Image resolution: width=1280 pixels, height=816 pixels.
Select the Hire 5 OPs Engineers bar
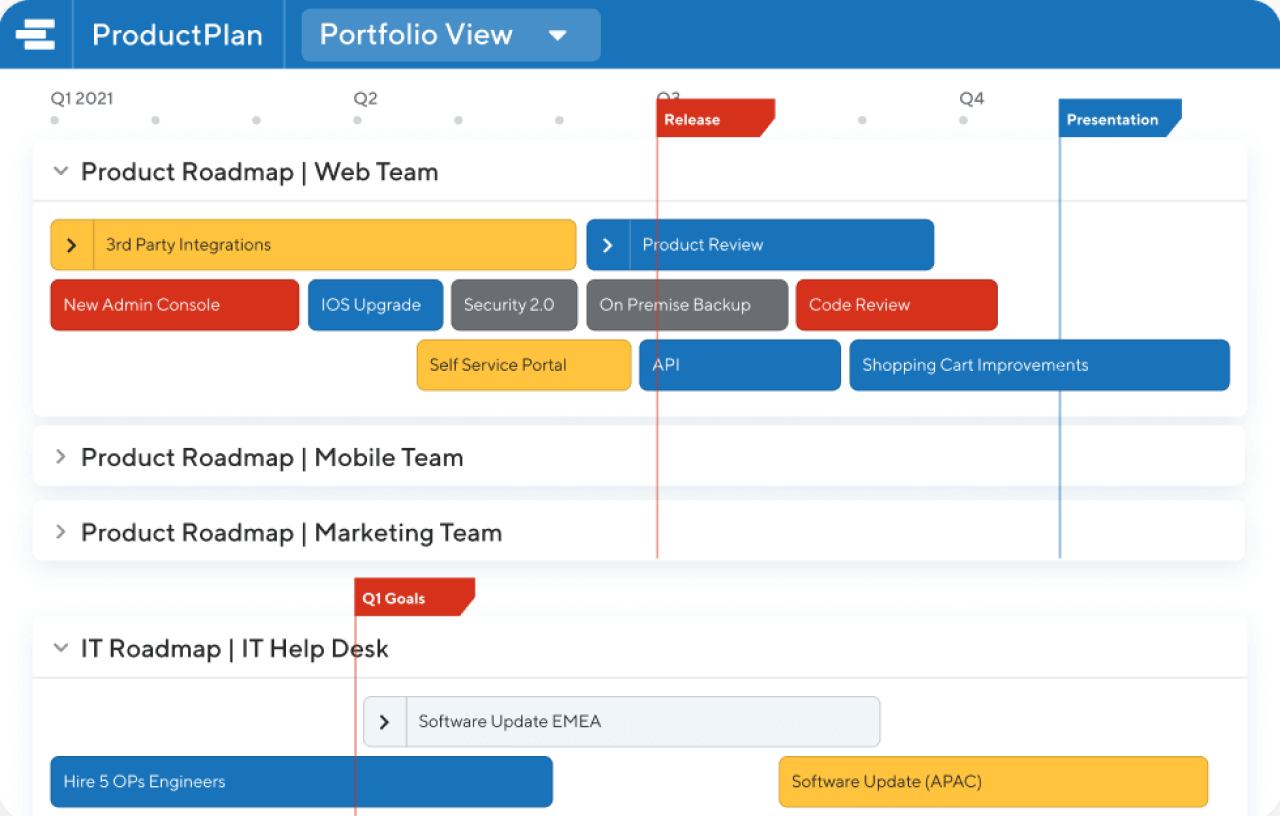pyautogui.click(x=300, y=781)
